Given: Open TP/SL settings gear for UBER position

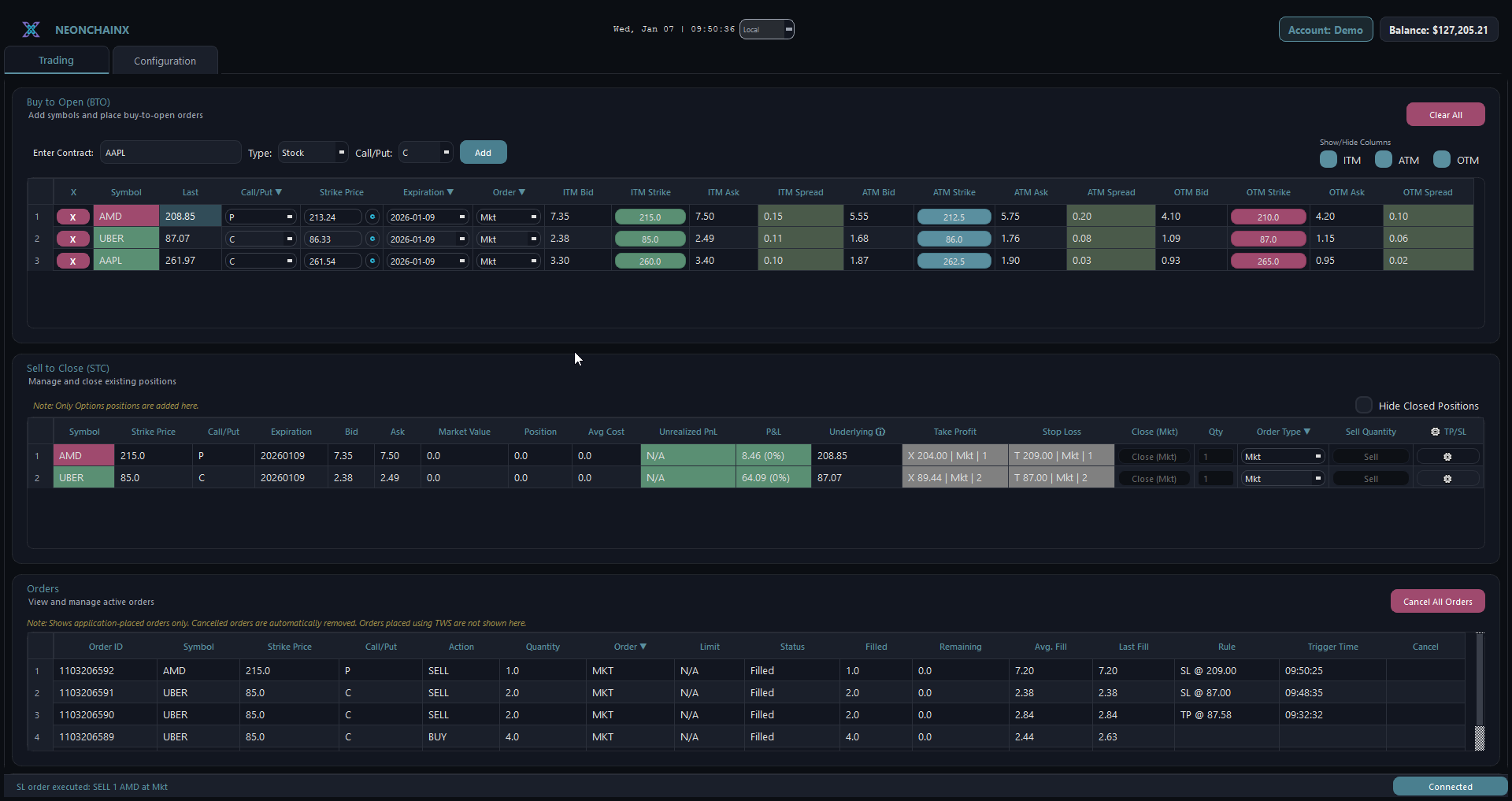Looking at the screenshot, I should point(1447,479).
